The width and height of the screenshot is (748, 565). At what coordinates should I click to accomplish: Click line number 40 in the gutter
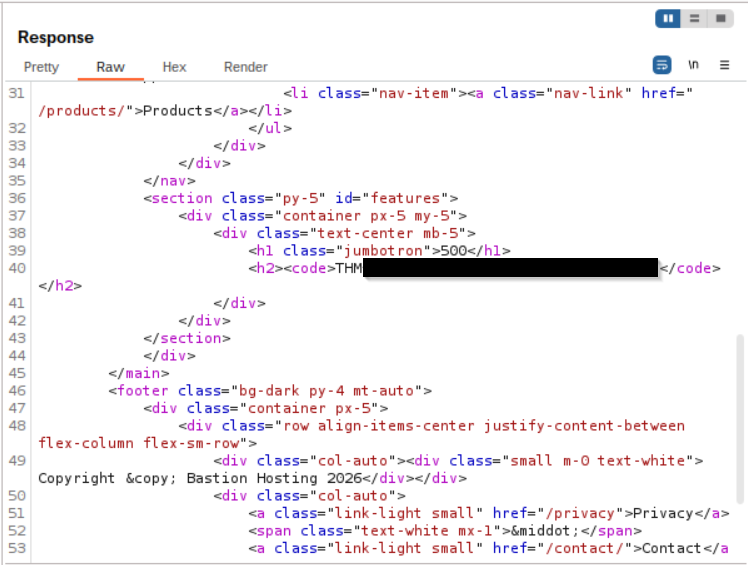click(x=15, y=268)
